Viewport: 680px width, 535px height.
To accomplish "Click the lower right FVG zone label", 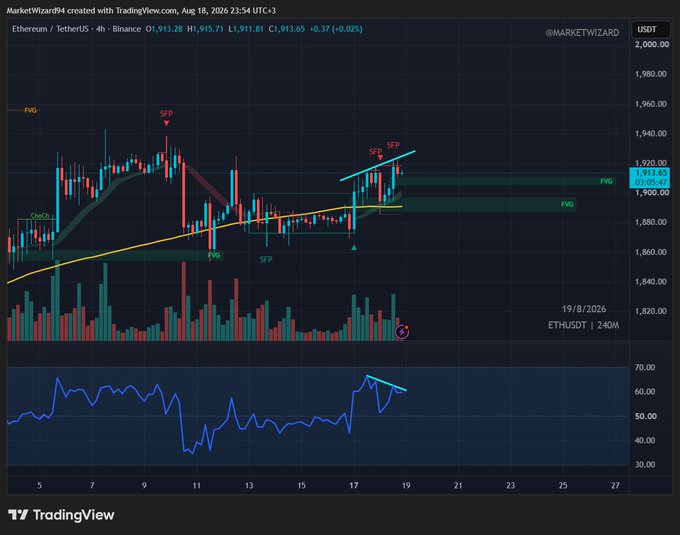I will (x=567, y=204).
